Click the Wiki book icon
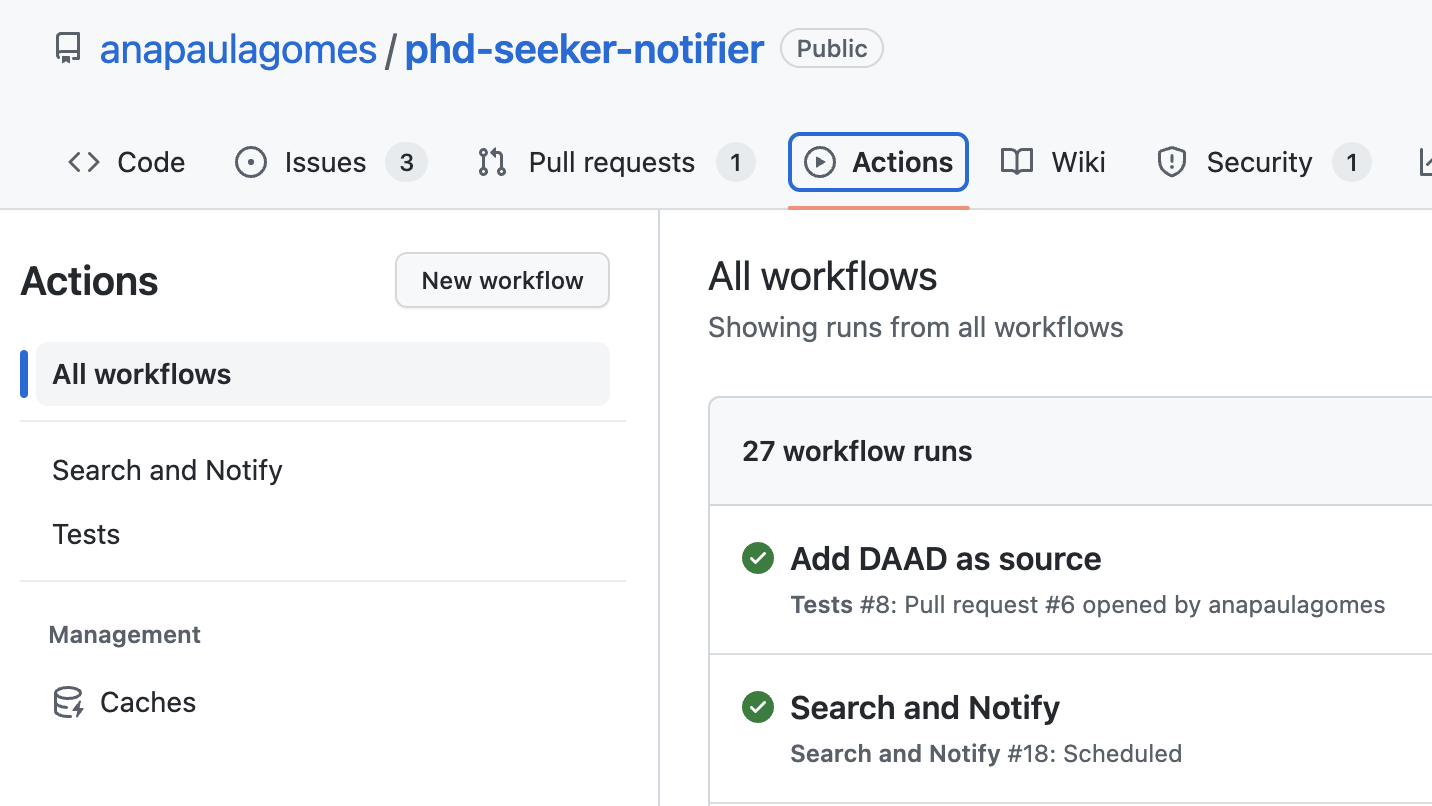The width and height of the screenshot is (1432, 806). [1017, 162]
